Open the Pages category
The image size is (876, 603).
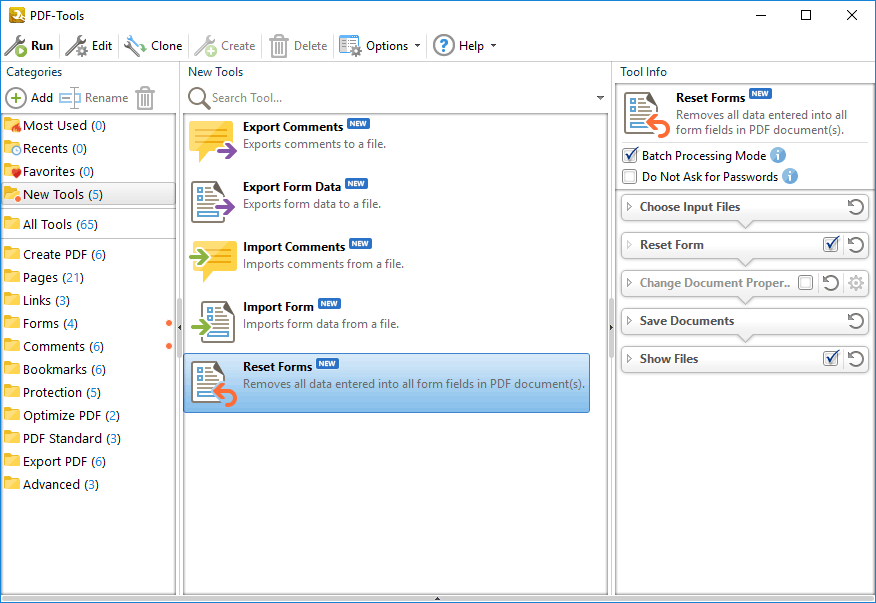pyautogui.click(x=88, y=277)
